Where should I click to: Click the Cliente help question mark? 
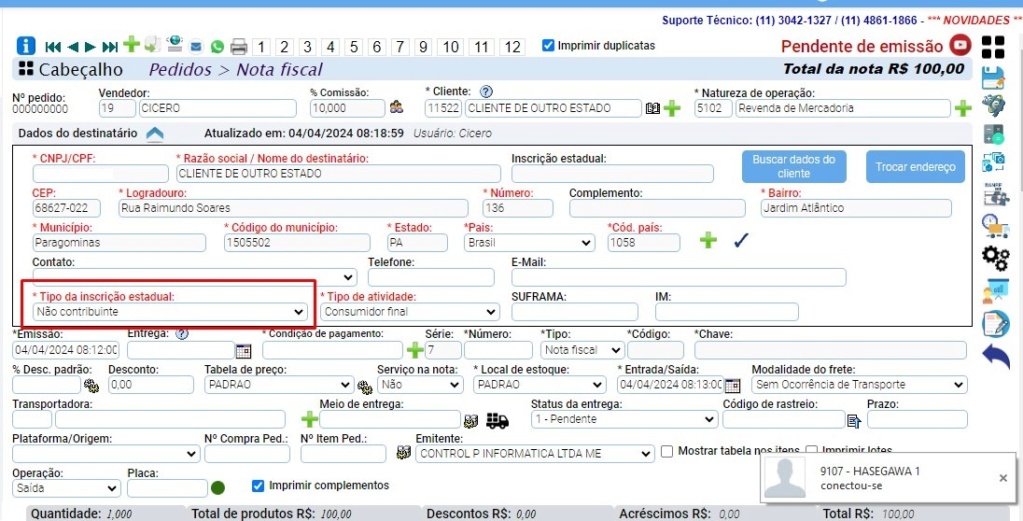tap(485, 92)
